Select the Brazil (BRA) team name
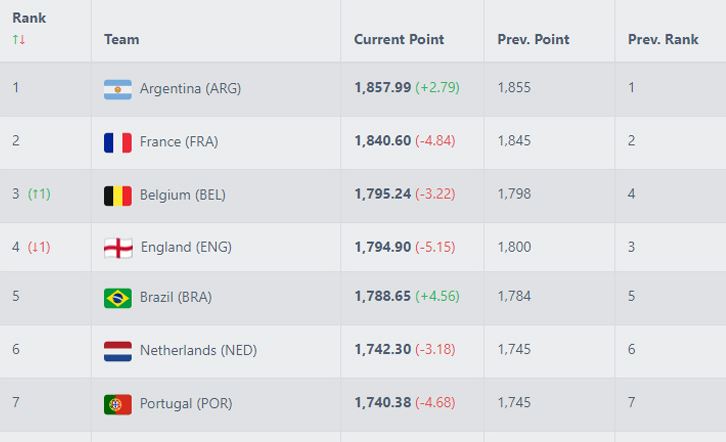726x442 pixels. tap(176, 297)
